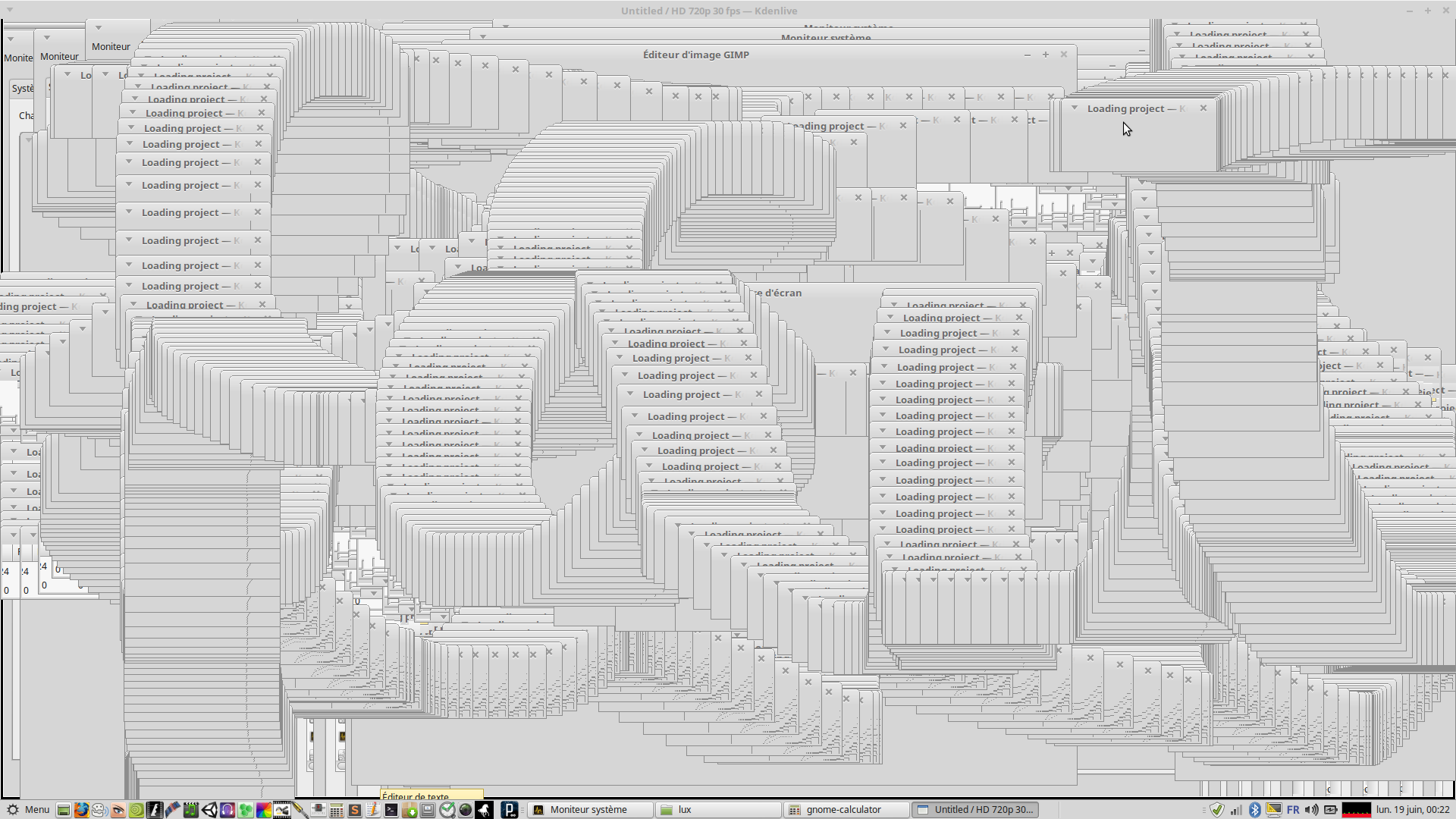Open the battery power tray icon
Image resolution: width=1456 pixels, height=819 pixels.
[1330, 810]
